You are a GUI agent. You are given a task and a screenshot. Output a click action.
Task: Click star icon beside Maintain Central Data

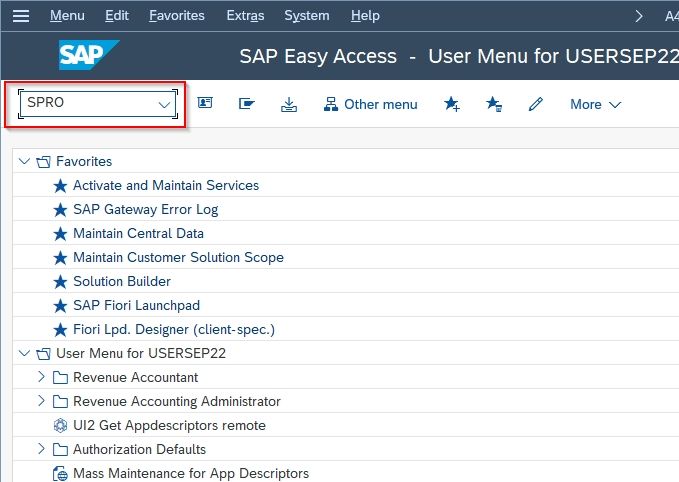60,234
